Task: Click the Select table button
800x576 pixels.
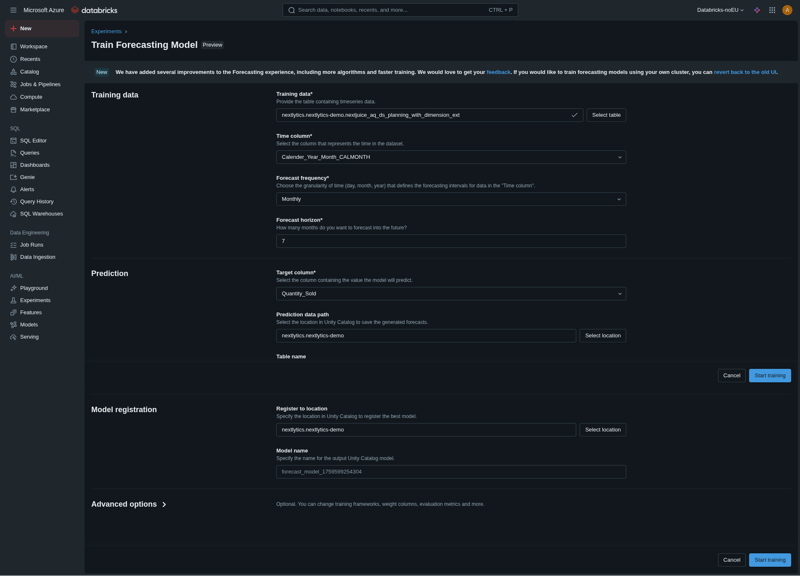Action: pyautogui.click(x=606, y=115)
